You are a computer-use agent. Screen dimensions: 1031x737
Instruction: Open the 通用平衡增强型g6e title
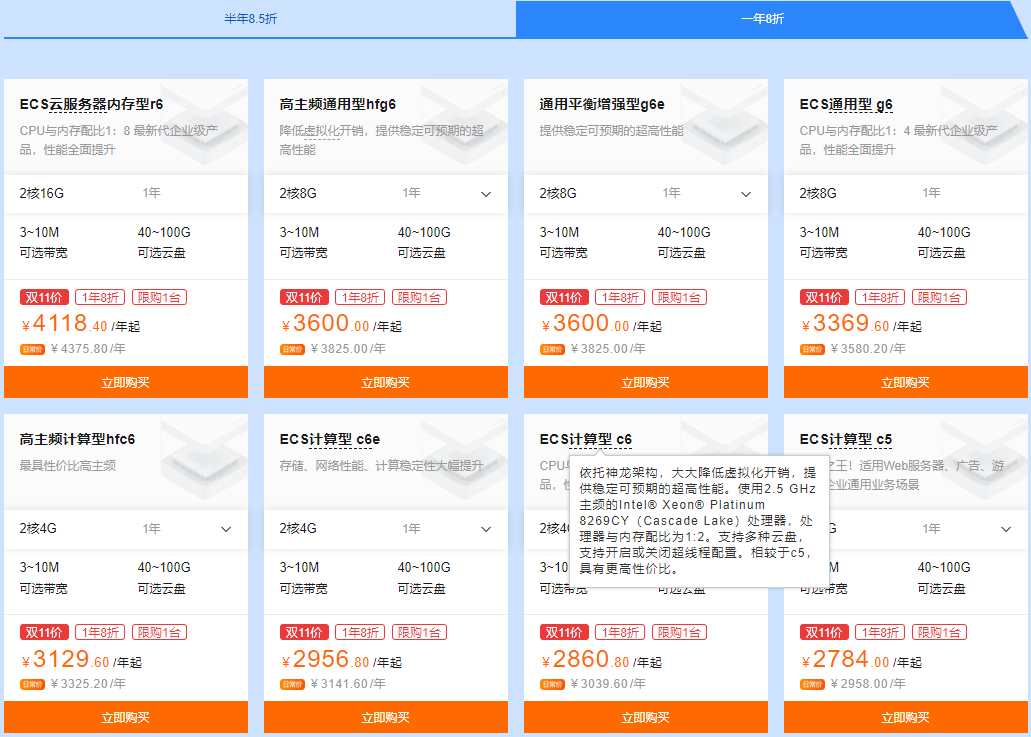coord(602,105)
